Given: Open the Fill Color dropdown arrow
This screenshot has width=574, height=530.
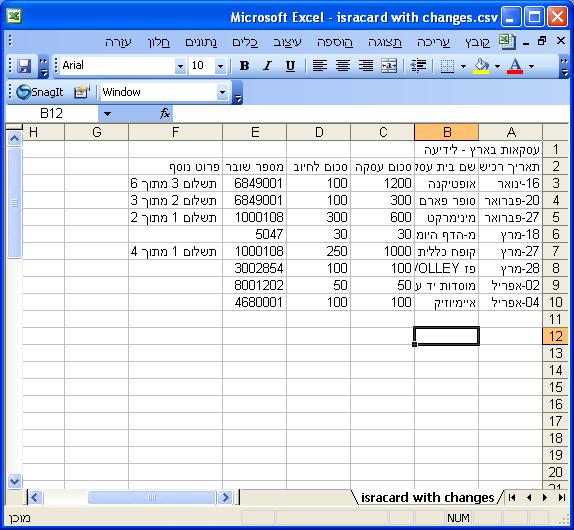Looking at the screenshot, I should (497, 66).
